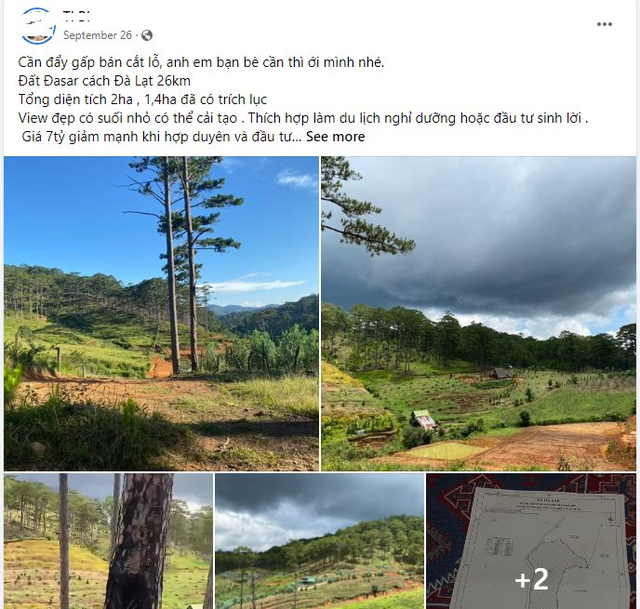Expand post text with See more
Image resolution: width=640 pixels, height=609 pixels.
[335, 137]
